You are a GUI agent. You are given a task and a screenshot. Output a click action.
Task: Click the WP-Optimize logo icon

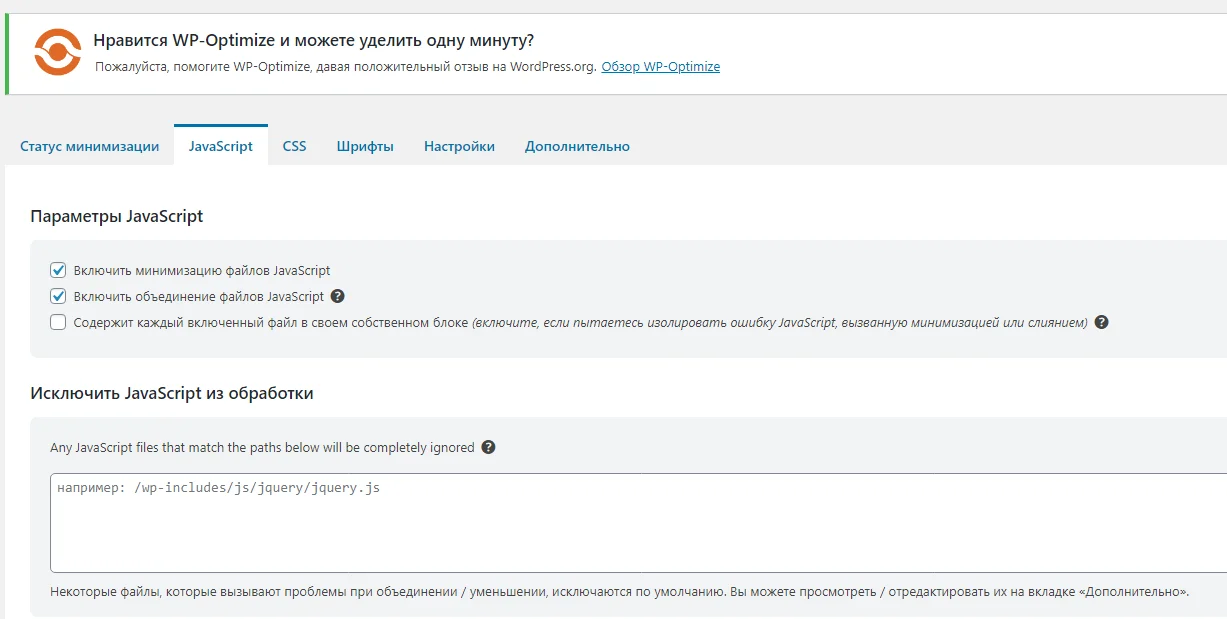pyautogui.click(x=57, y=52)
